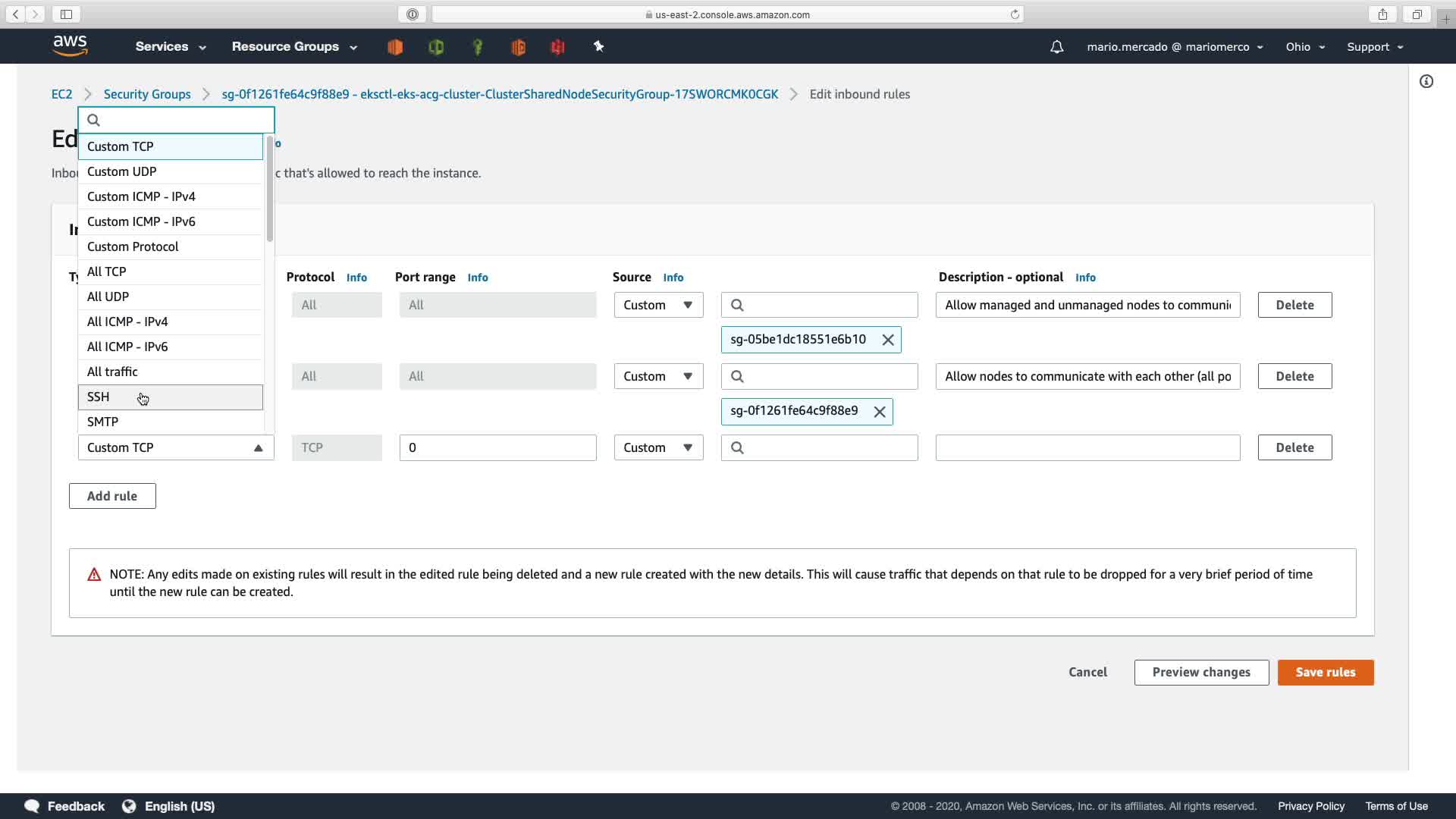Click the AWS logo home icon
Image resolution: width=1456 pixels, height=819 pixels.
(71, 46)
